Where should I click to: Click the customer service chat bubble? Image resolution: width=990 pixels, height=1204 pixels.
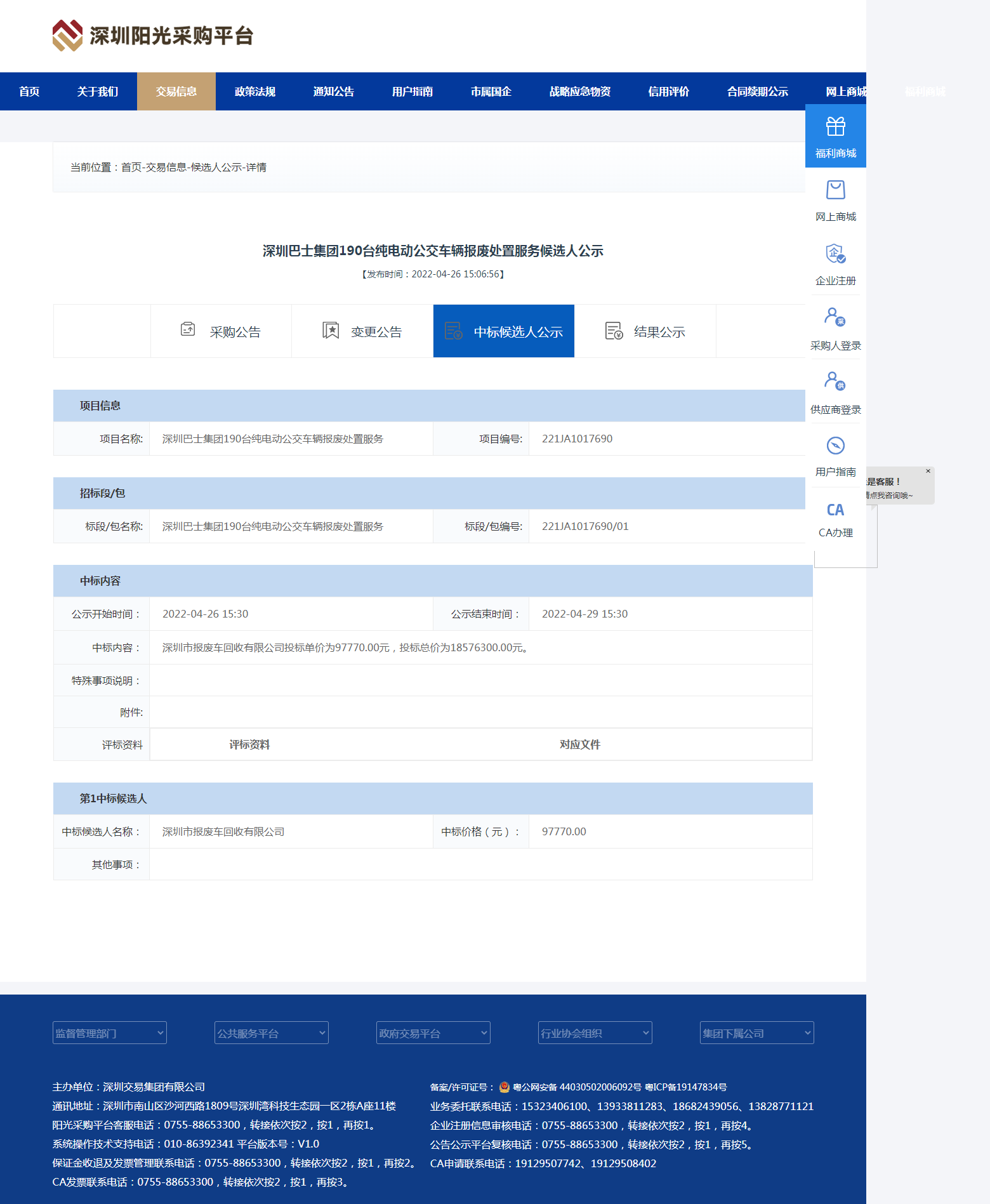900,486
